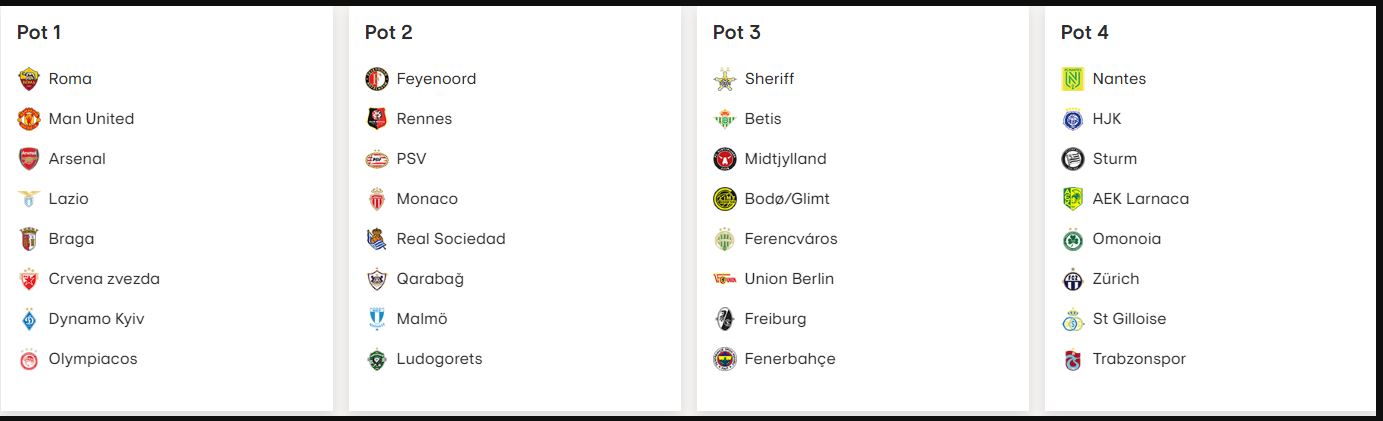The image size is (1383, 421).
Task: Click the Feyenoord club crest
Action: [x=377, y=79]
